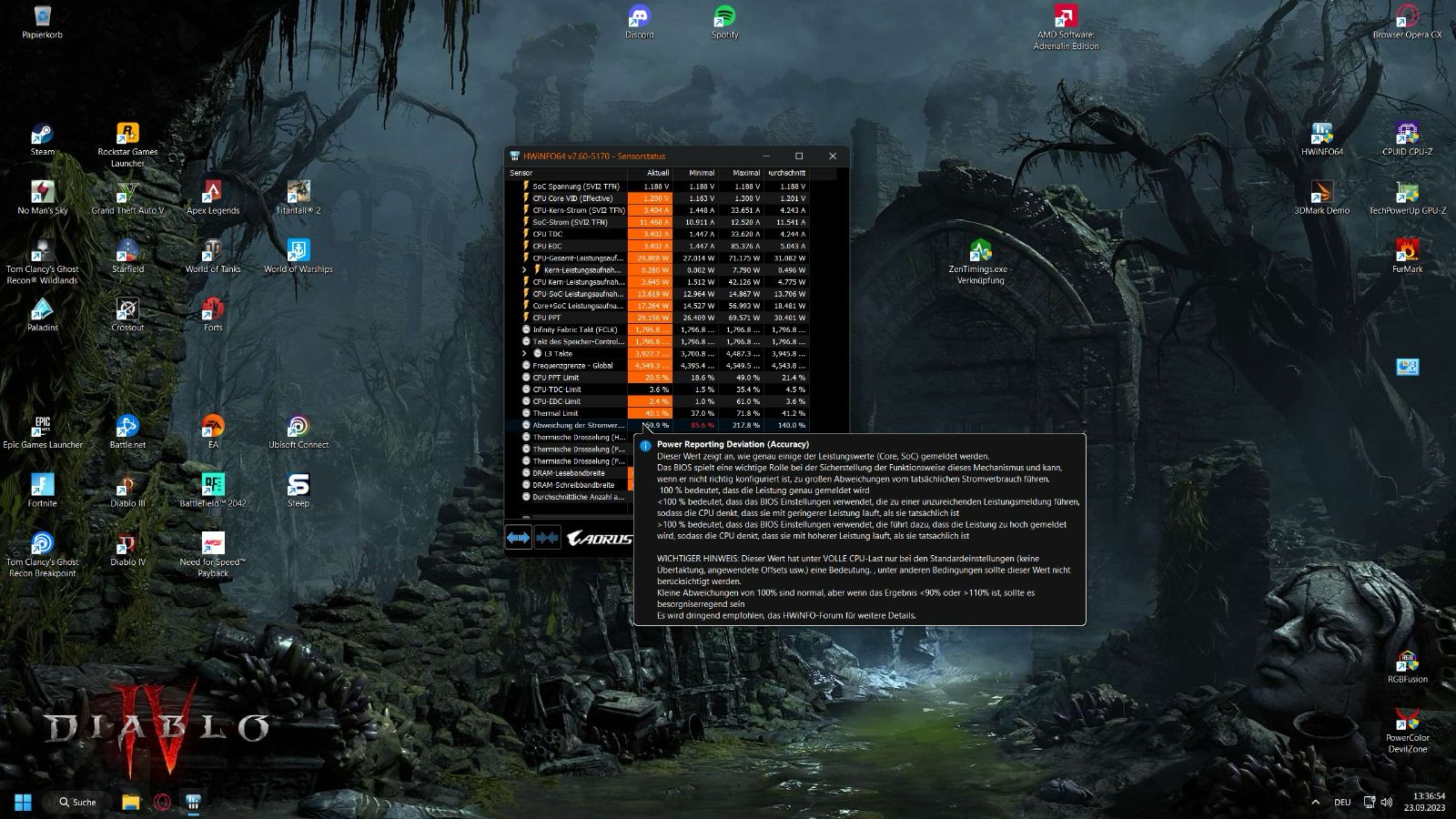
Task: Click the Sensor column header
Action: (x=566, y=173)
